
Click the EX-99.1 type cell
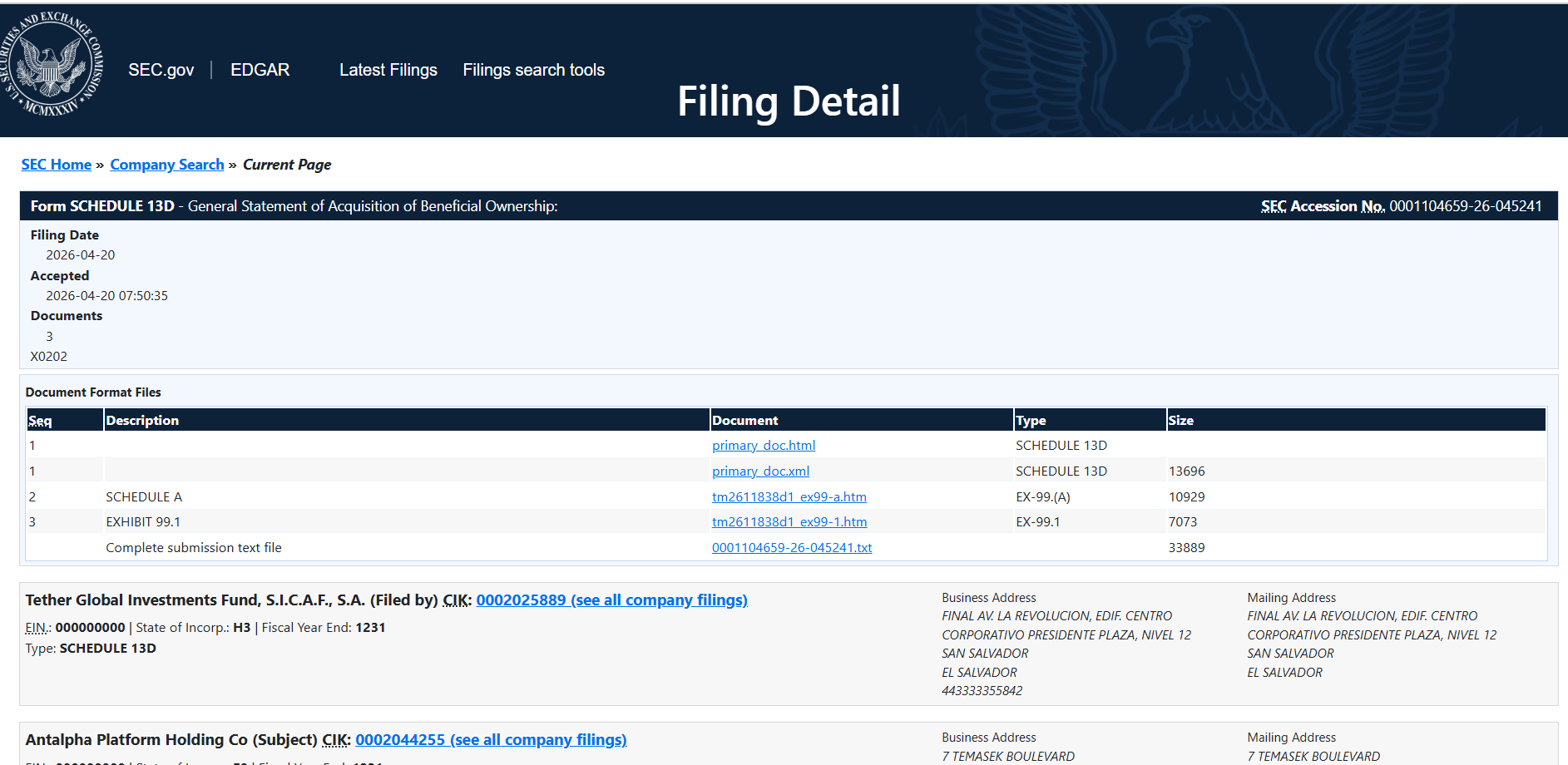coord(1038,522)
